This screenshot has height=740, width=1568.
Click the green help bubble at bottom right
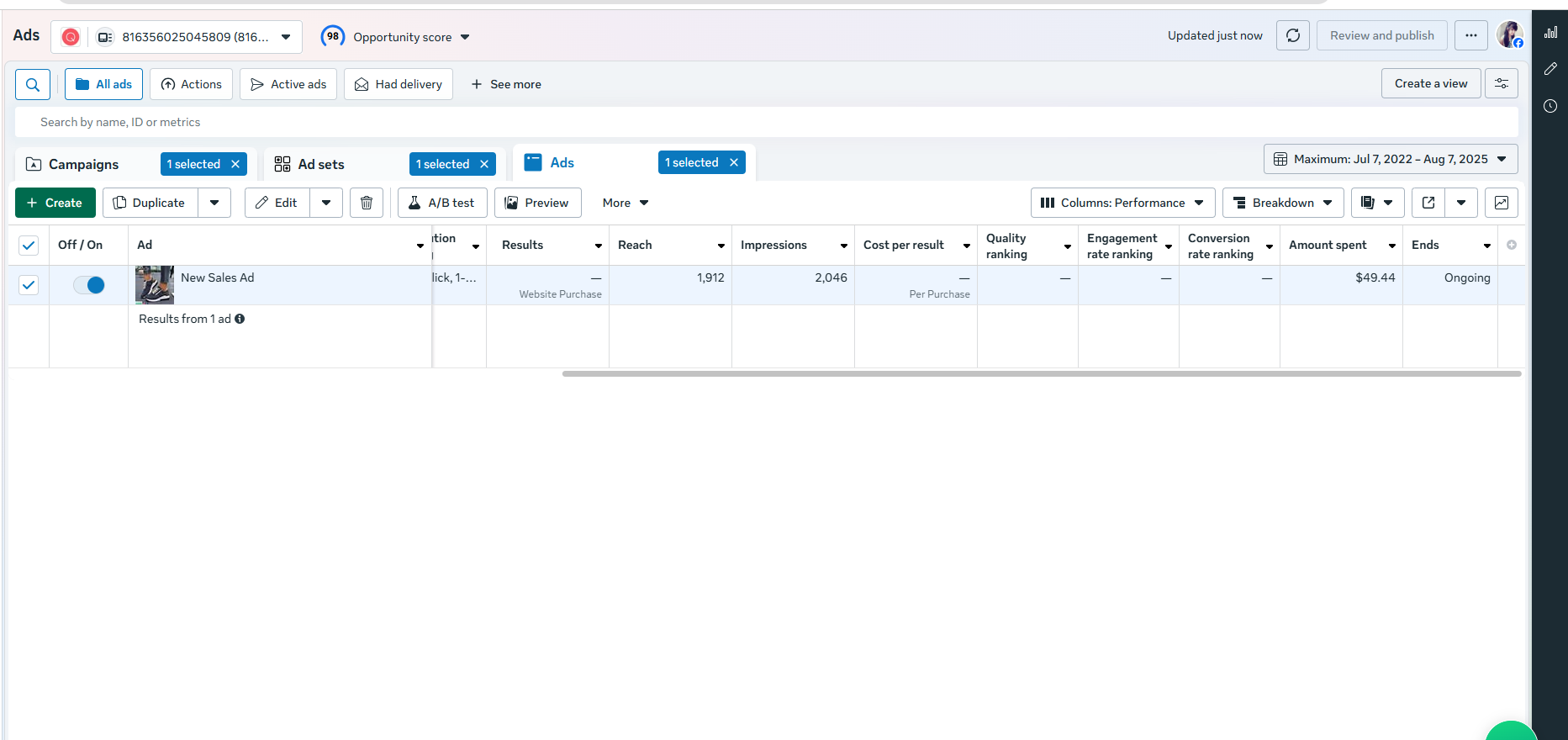pyautogui.click(x=1511, y=731)
